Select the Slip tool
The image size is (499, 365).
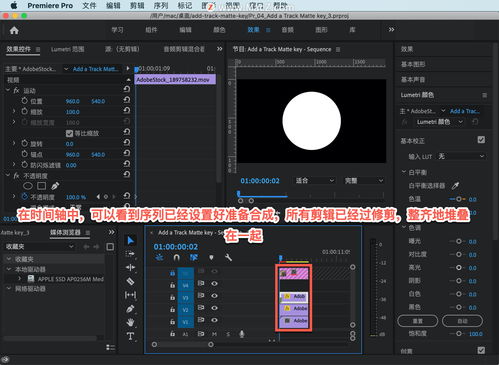click(x=130, y=295)
